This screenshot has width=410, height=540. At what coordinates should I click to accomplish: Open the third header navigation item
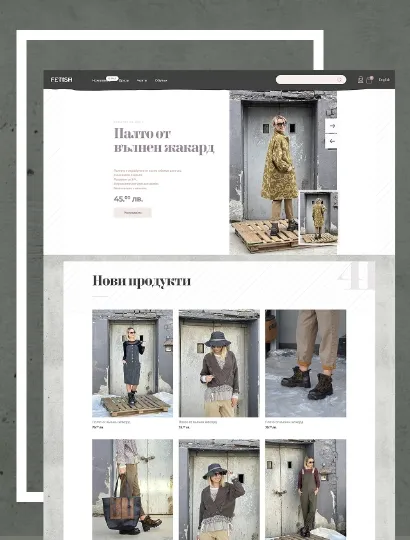click(x=142, y=80)
